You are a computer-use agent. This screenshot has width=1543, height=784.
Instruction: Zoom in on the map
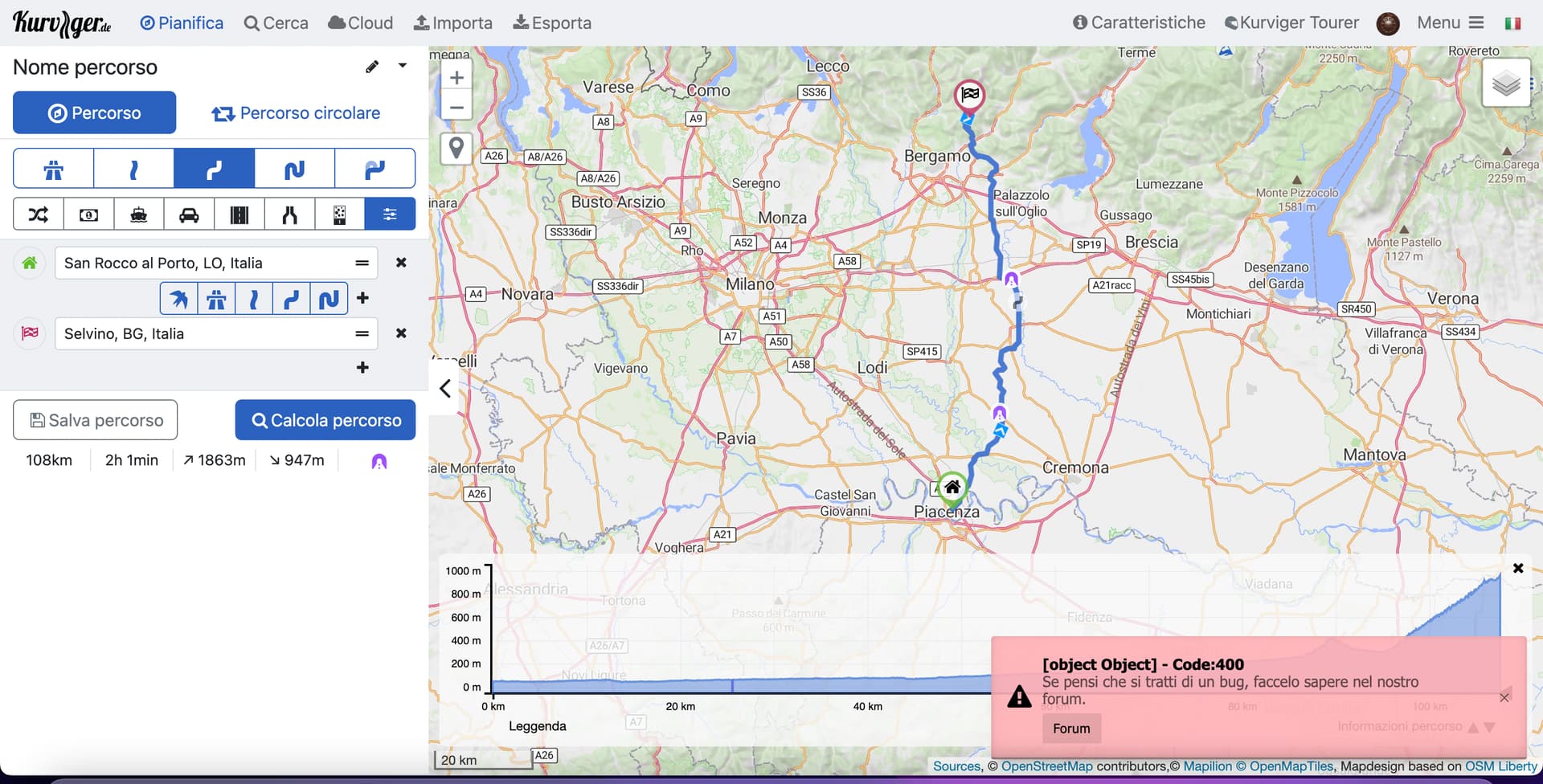coord(456,78)
